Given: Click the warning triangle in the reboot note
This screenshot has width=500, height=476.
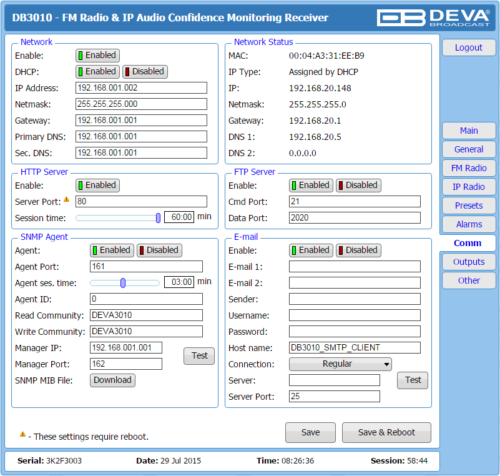Looking at the screenshot, I should click(x=23, y=434).
